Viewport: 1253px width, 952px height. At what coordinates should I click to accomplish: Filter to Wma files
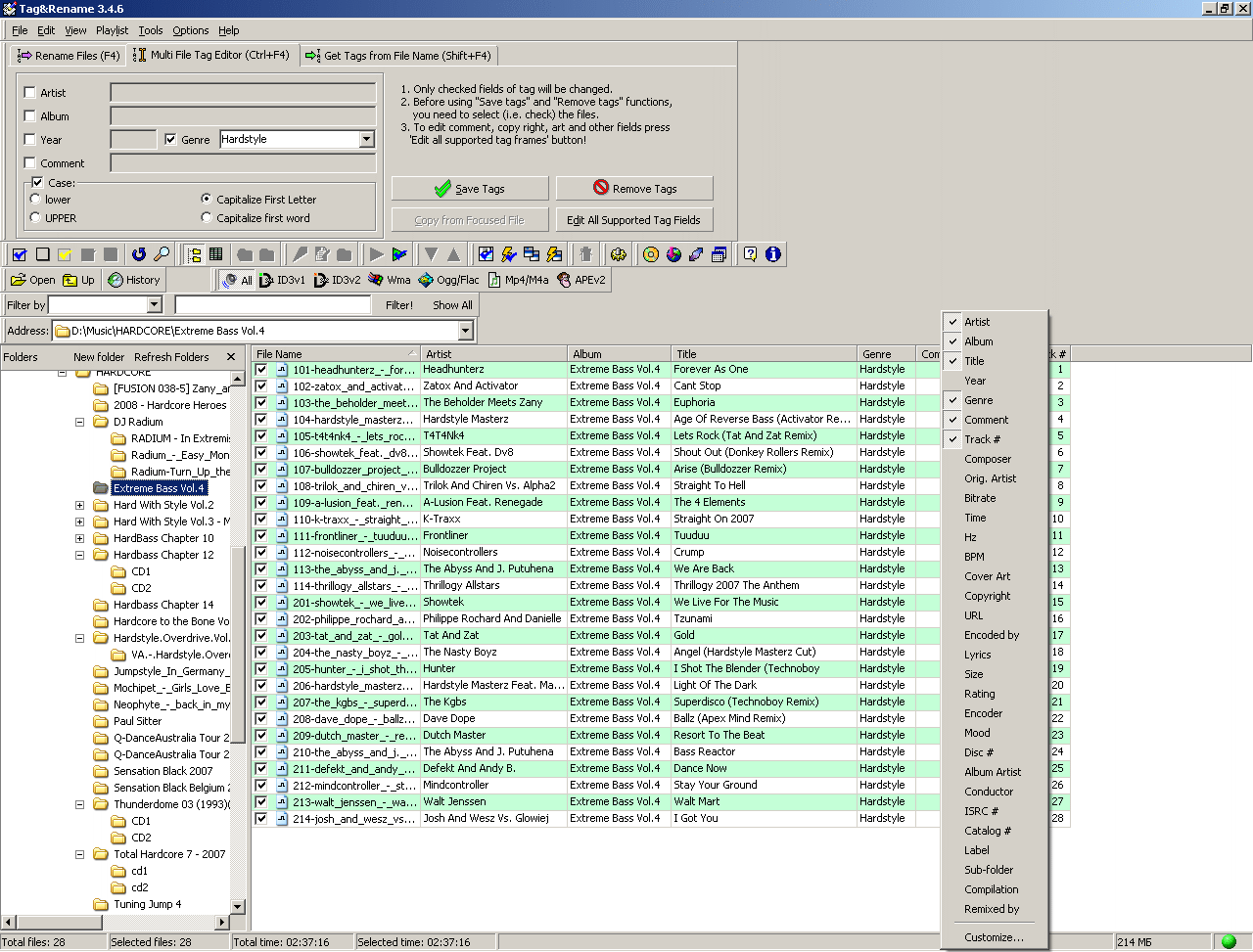coord(391,280)
